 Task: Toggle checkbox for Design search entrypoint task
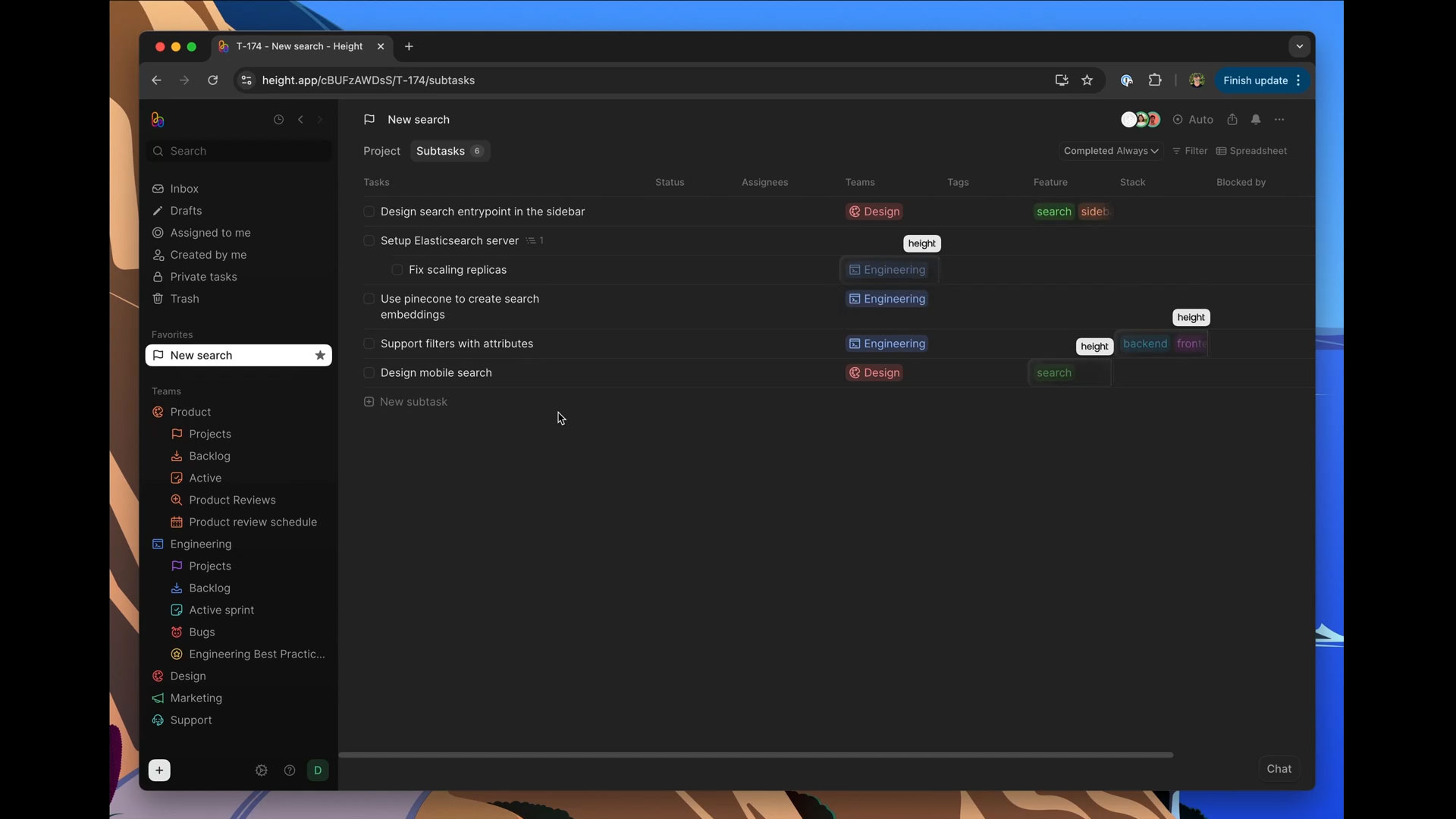[369, 211]
